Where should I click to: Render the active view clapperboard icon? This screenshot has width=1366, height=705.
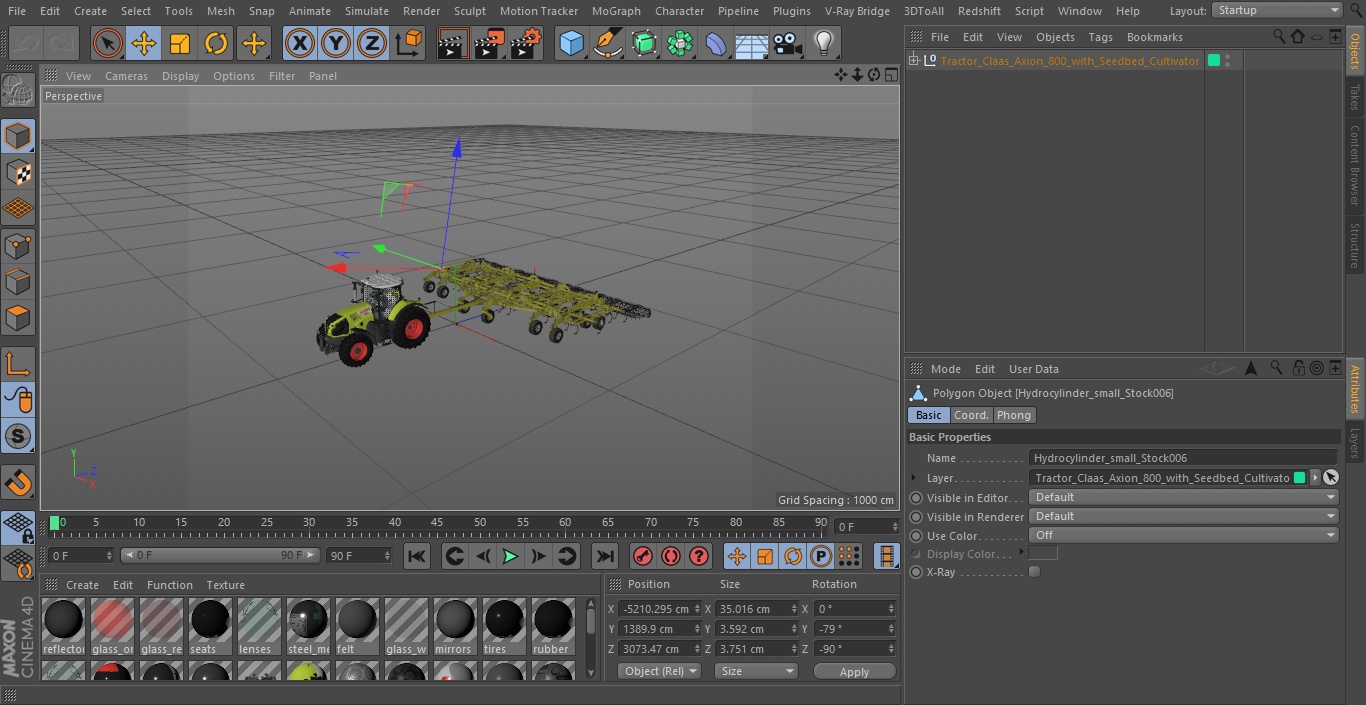[452, 43]
